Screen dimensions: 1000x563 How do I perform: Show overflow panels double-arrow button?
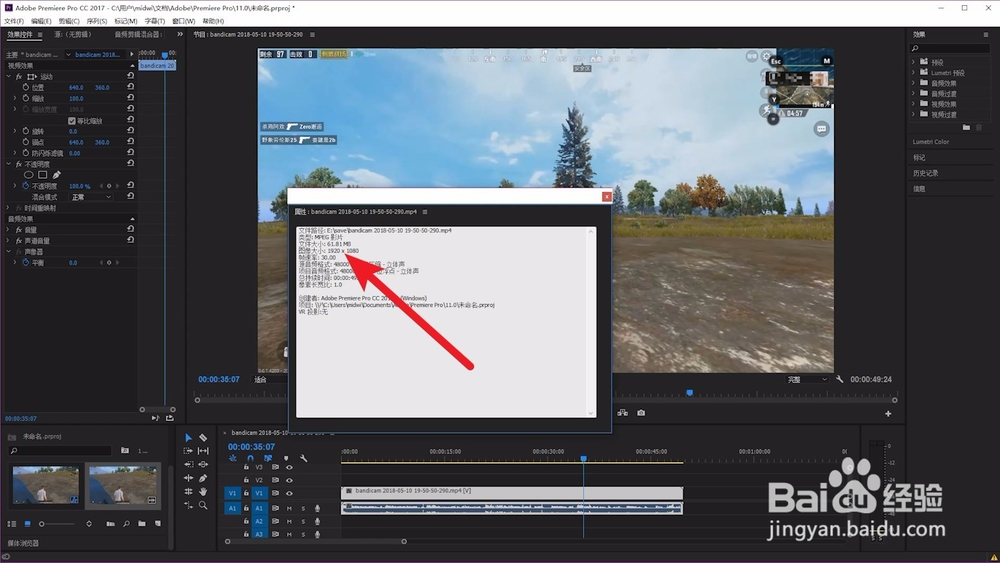[x=180, y=34]
